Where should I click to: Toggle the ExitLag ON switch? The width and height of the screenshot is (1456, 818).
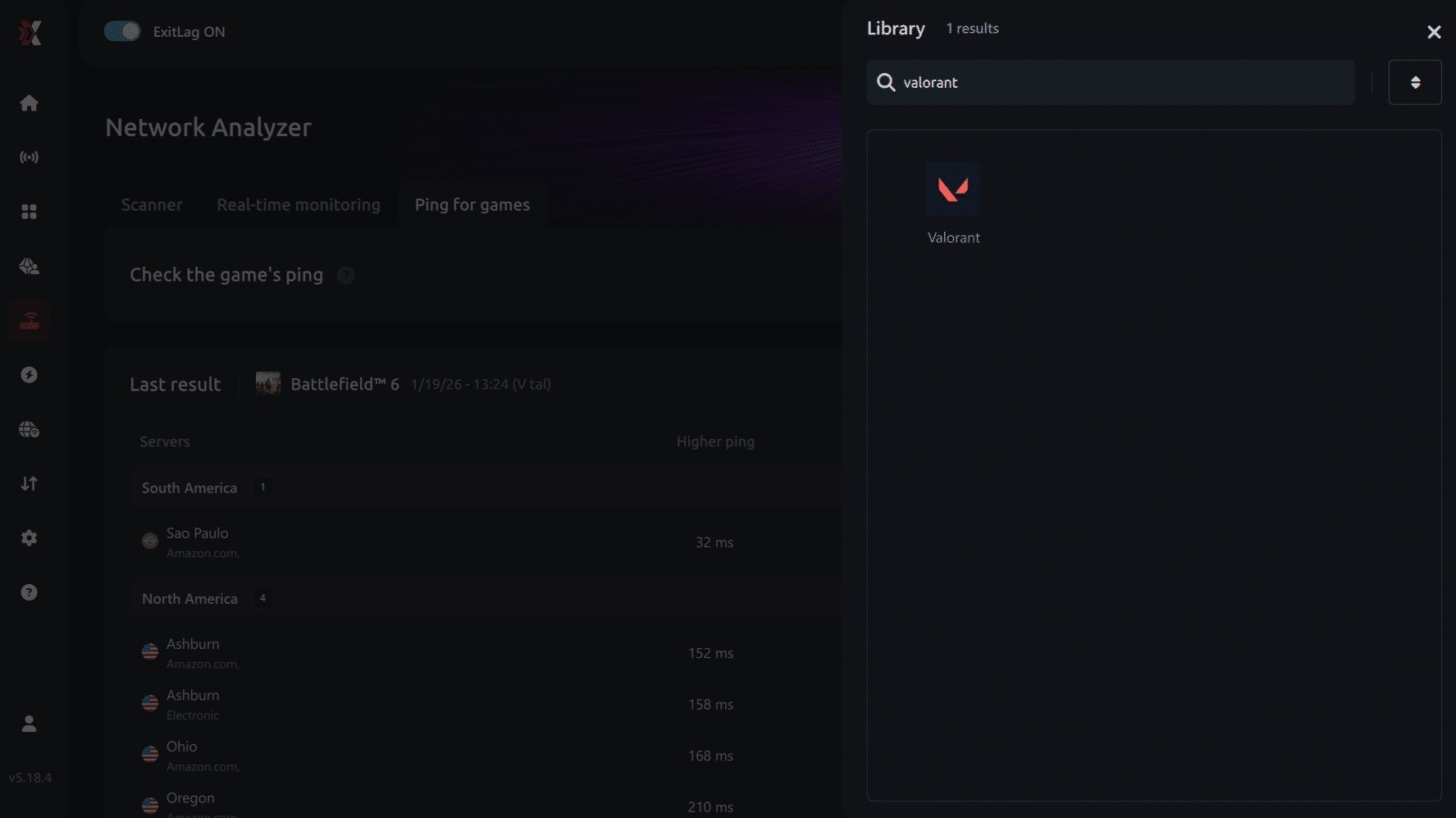(122, 31)
